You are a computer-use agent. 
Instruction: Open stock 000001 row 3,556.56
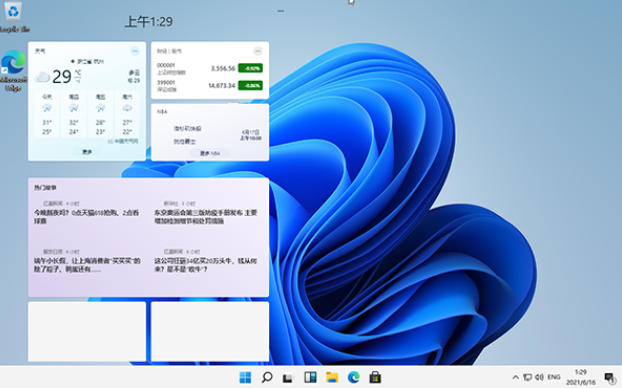[209, 68]
